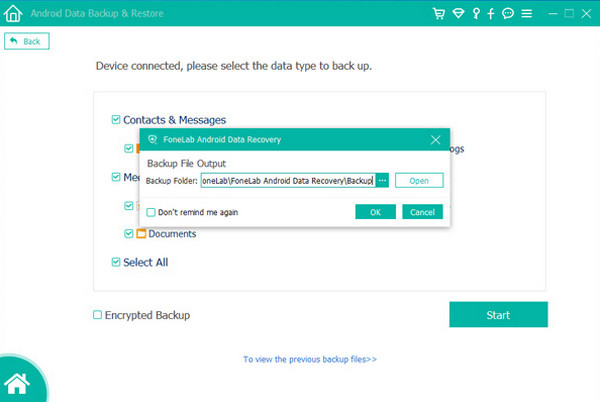
Task: Toggle the Select All checkbox
Action: pos(116,262)
